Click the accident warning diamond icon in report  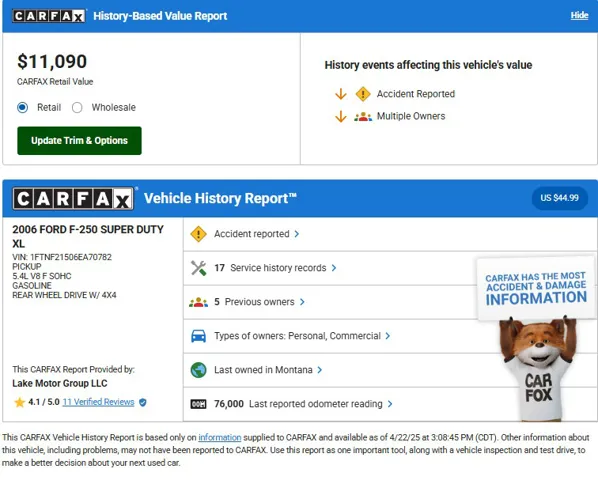point(198,234)
